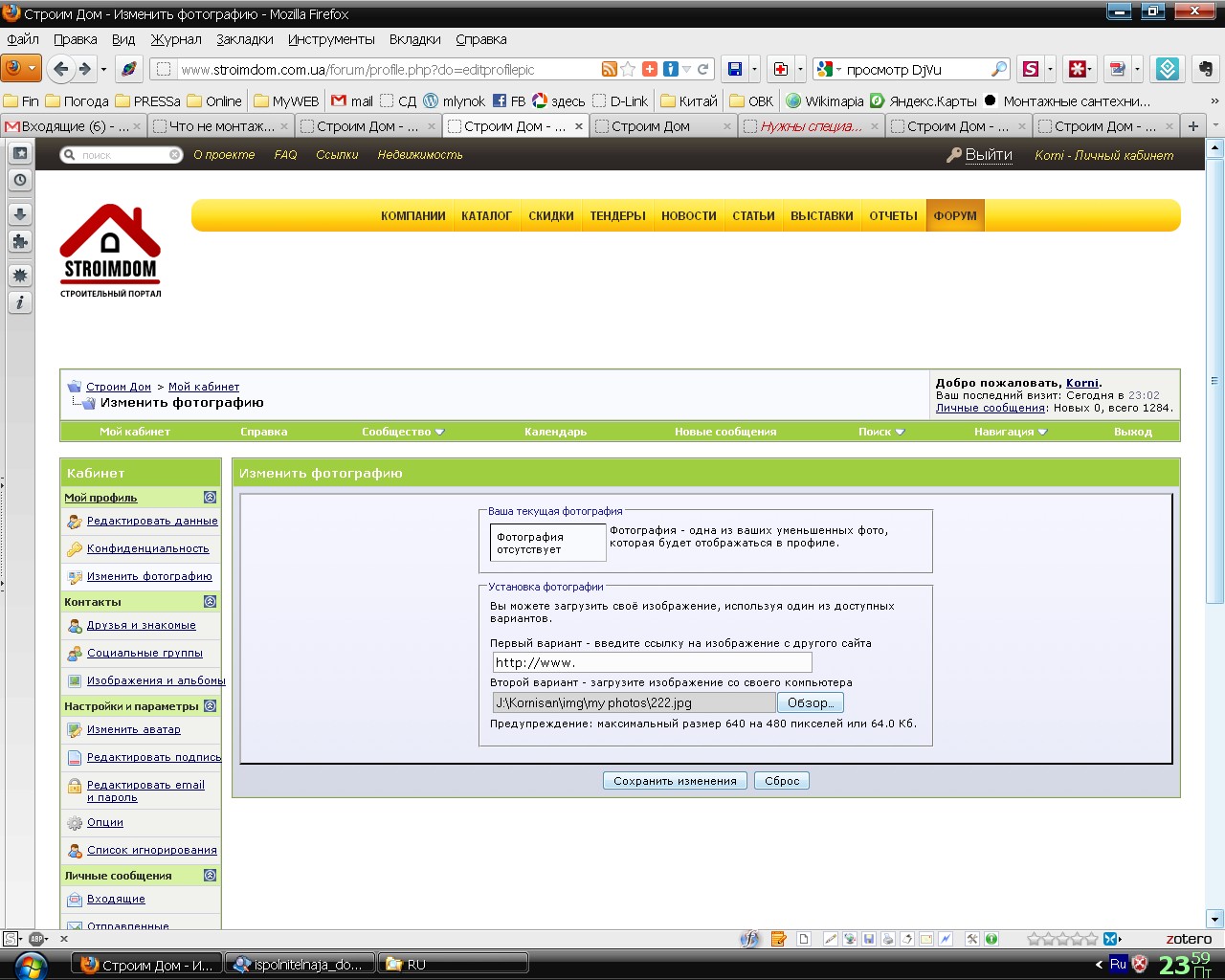Open the downloads arrow icon in left sidebar
Image resolution: width=1225 pixels, height=980 pixels.
click(x=20, y=214)
